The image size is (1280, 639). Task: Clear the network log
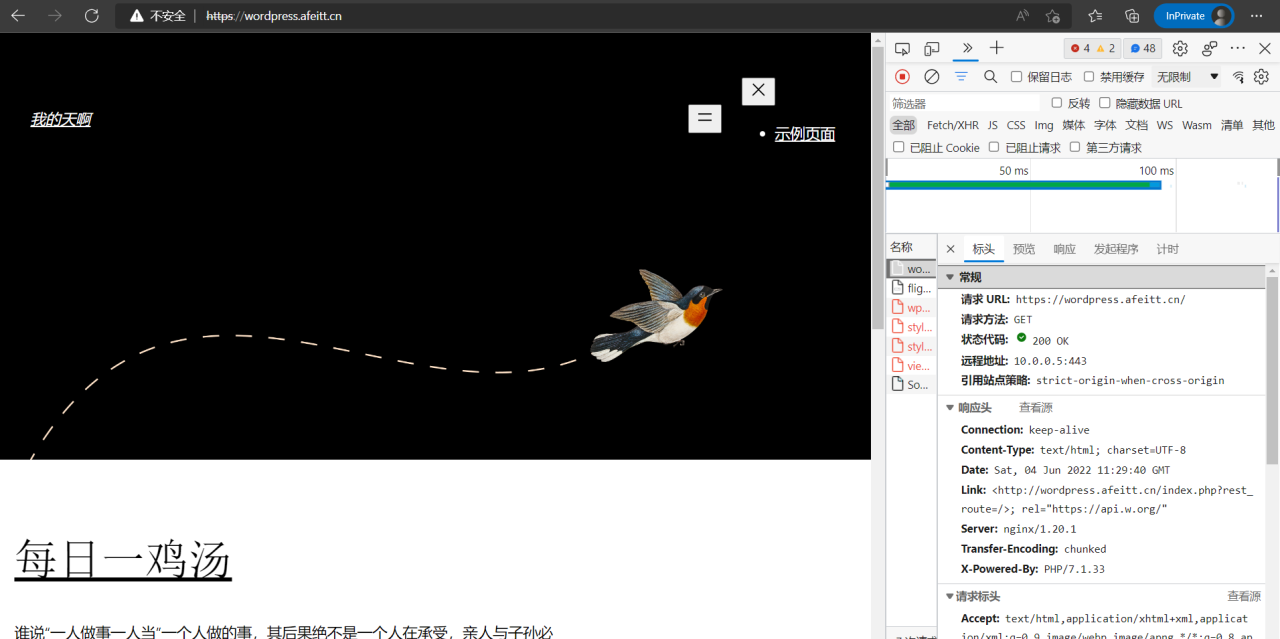pyautogui.click(x=931, y=77)
